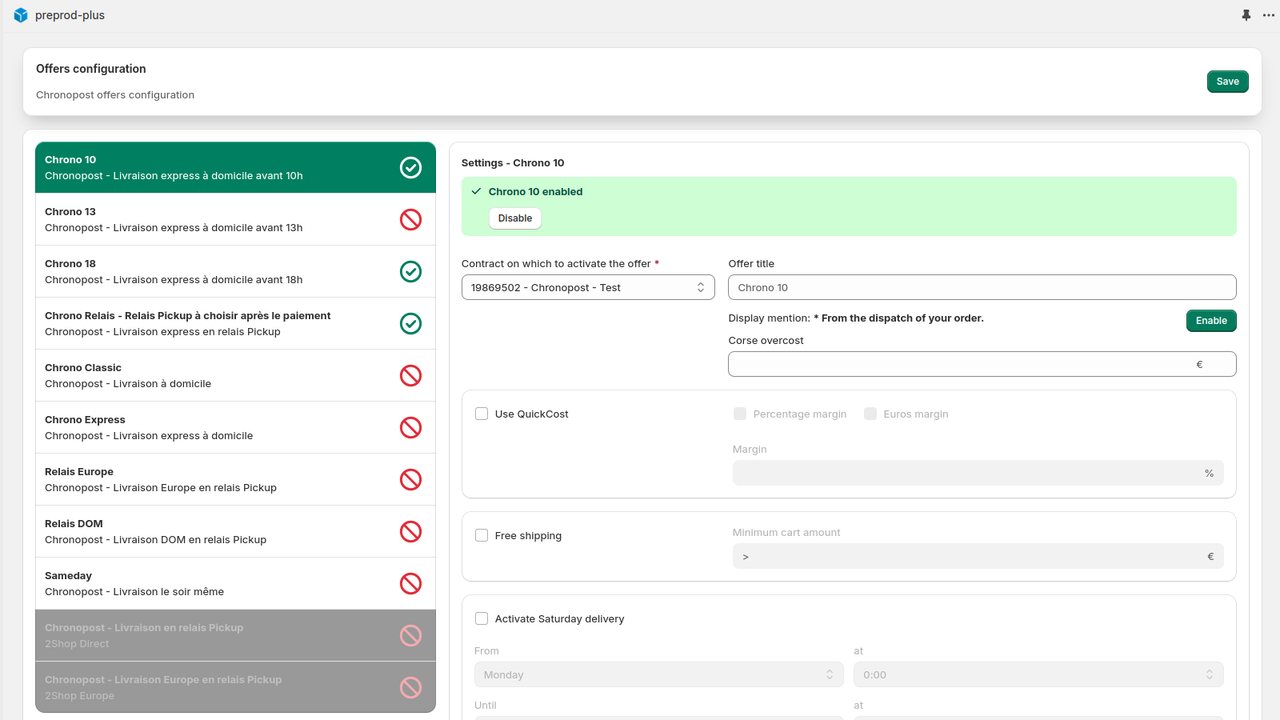Viewport: 1280px width, 720px height.
Task: Click the disabled icon for 2Shop Direct
Action: click(x=411, y=636)
